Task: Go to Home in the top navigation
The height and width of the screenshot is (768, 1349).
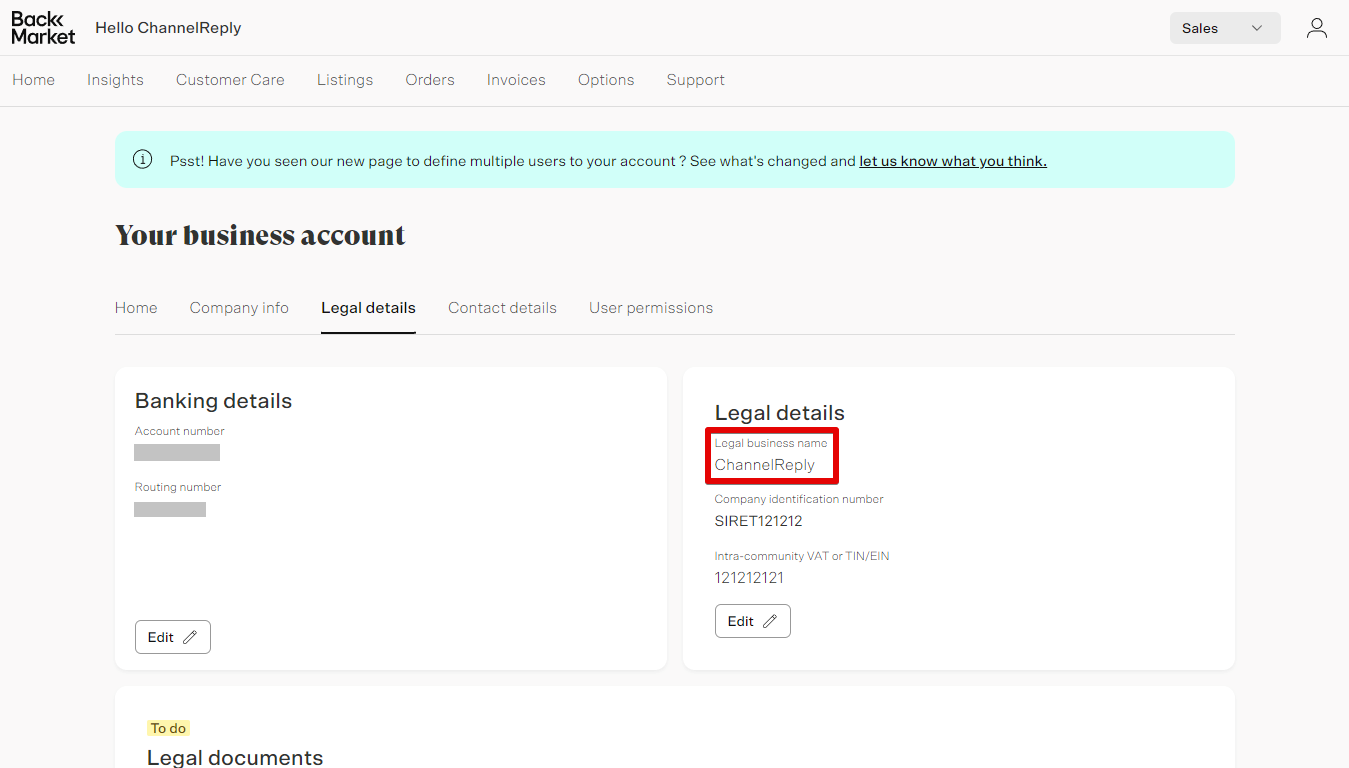Action: pyautogui.click(x=34, y=80)
